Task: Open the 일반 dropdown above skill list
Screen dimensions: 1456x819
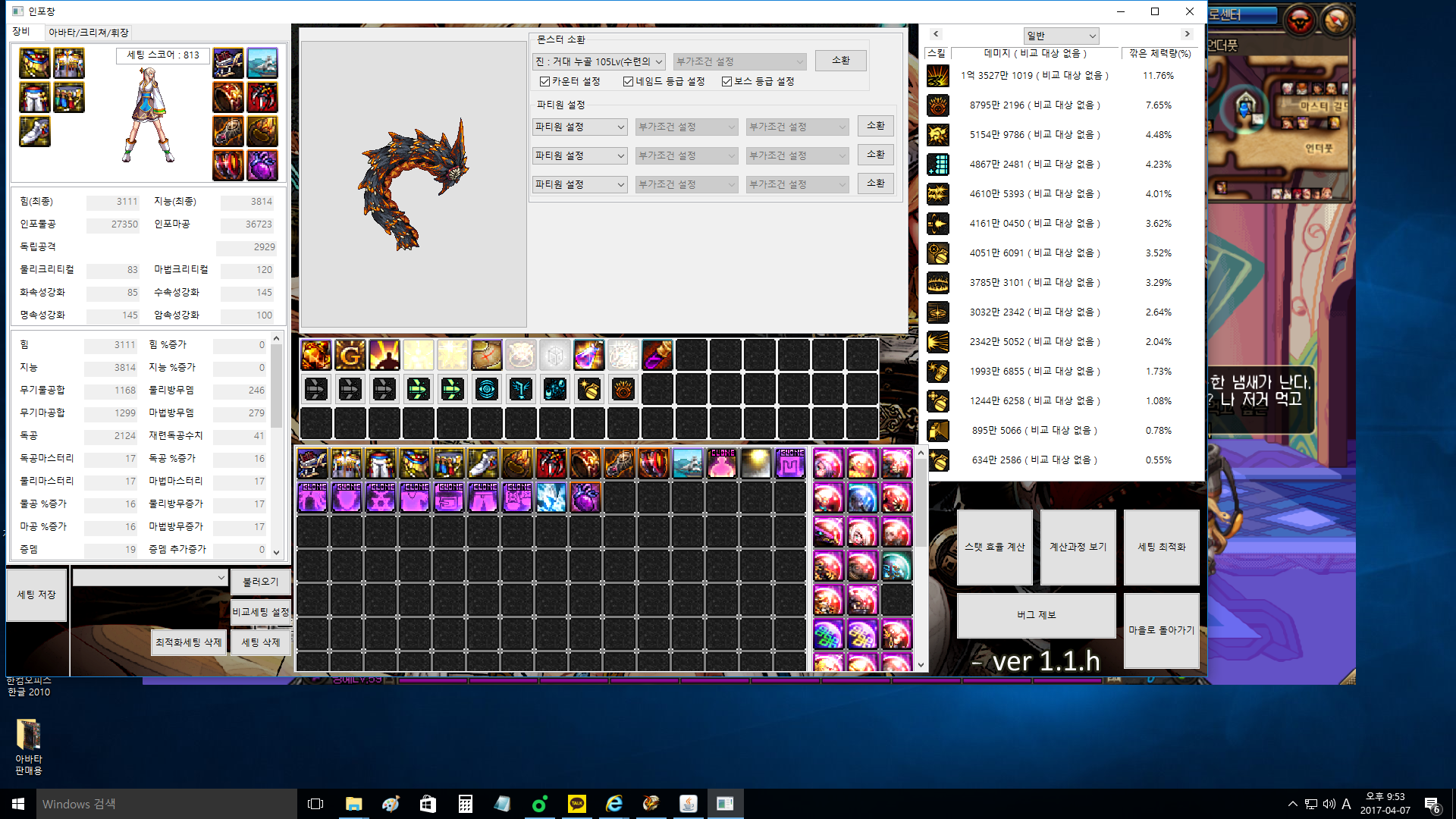Action: pos(1061,36)
